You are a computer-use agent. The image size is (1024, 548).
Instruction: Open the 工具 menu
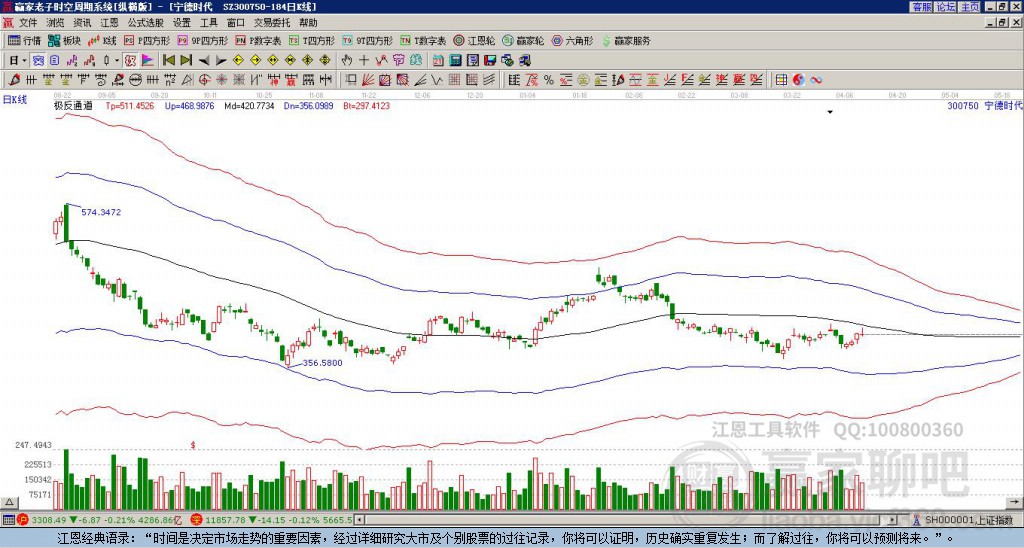[208, 23]
